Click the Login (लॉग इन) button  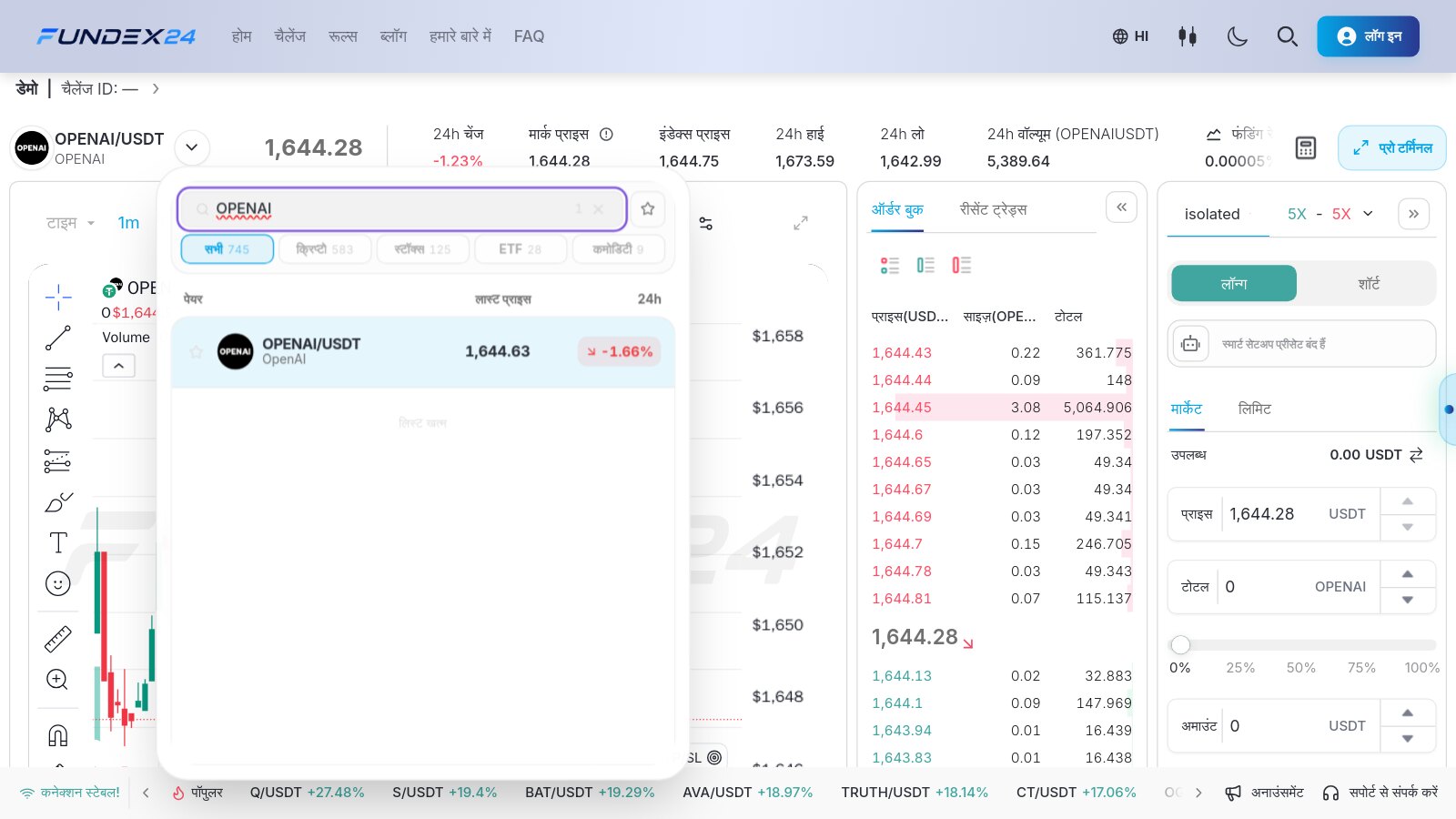coord(1368,36)
